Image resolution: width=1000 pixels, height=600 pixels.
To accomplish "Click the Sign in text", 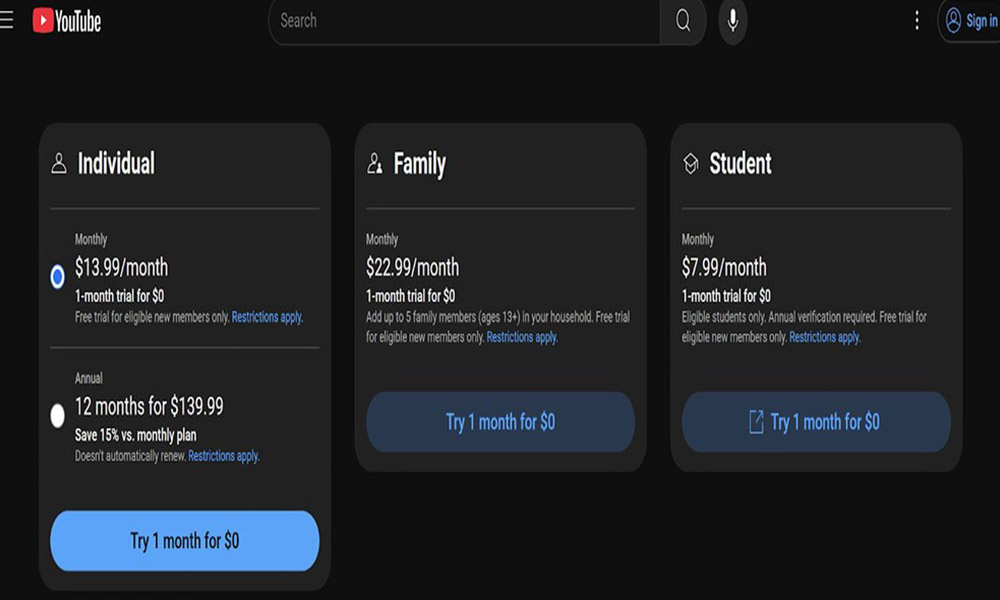I will point(982,21).
